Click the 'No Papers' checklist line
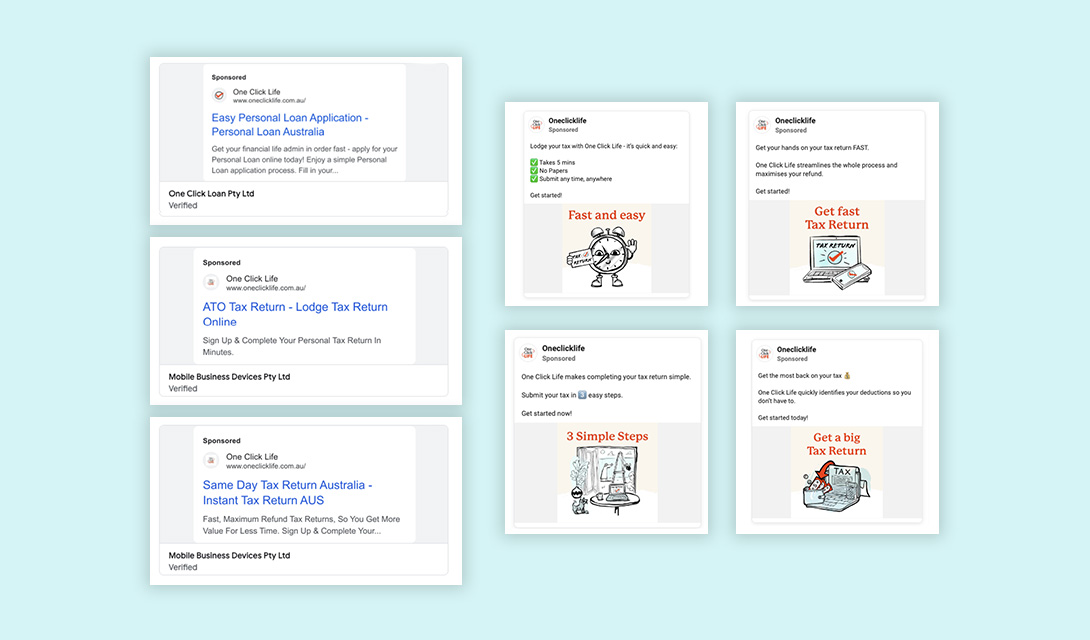 (549, 171)
